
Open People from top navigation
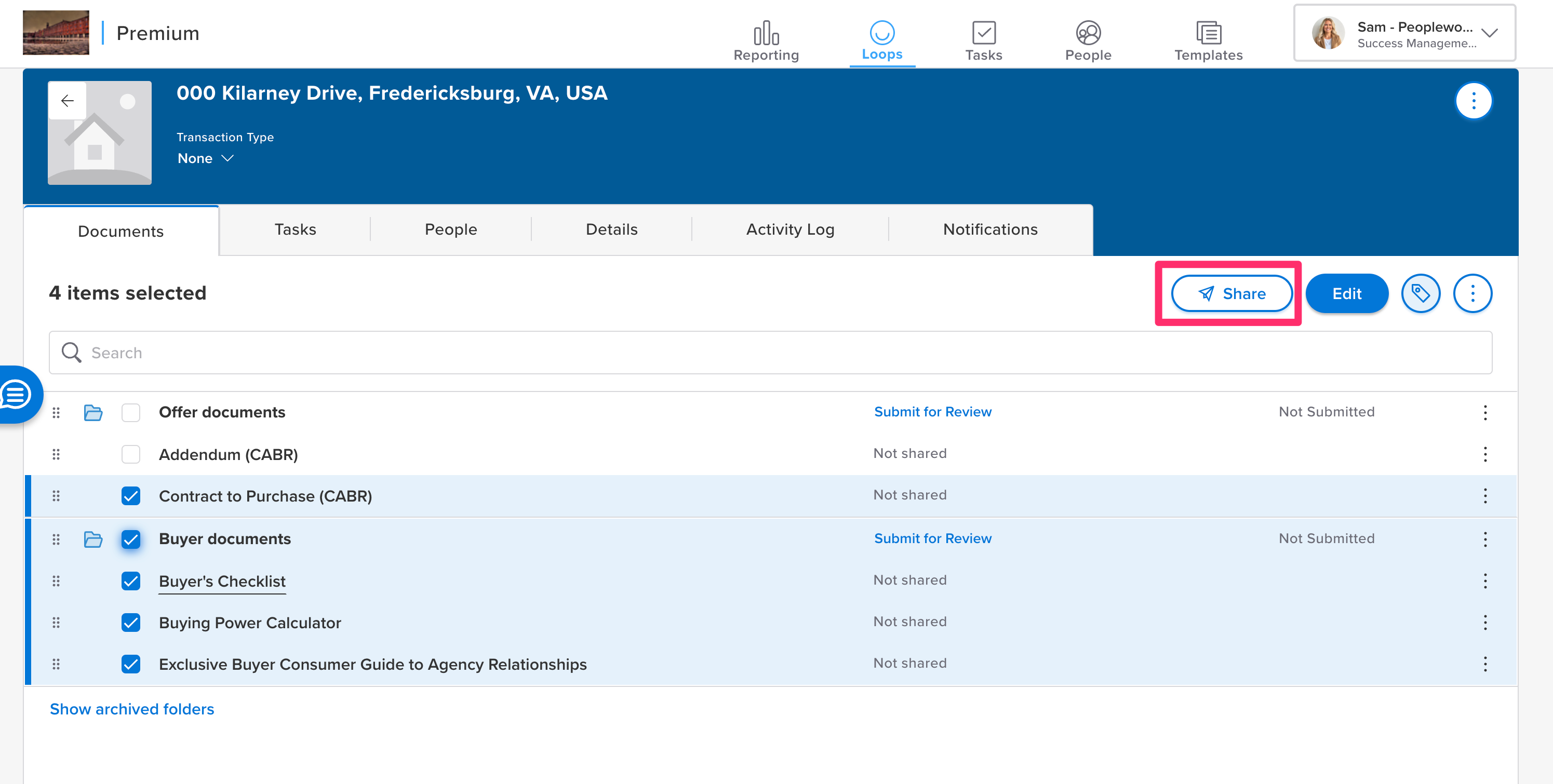coord(1088,41)
